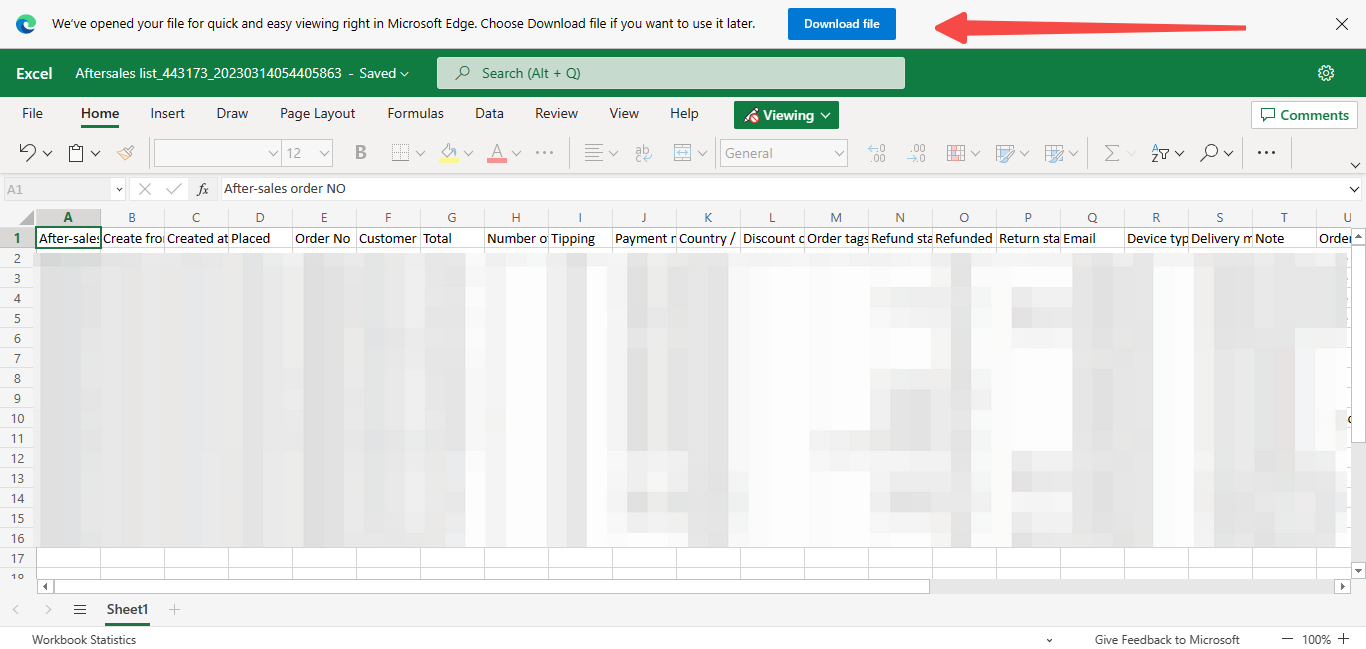
Task: Switch to the Draw tab
Action: [x=232, y=114]
